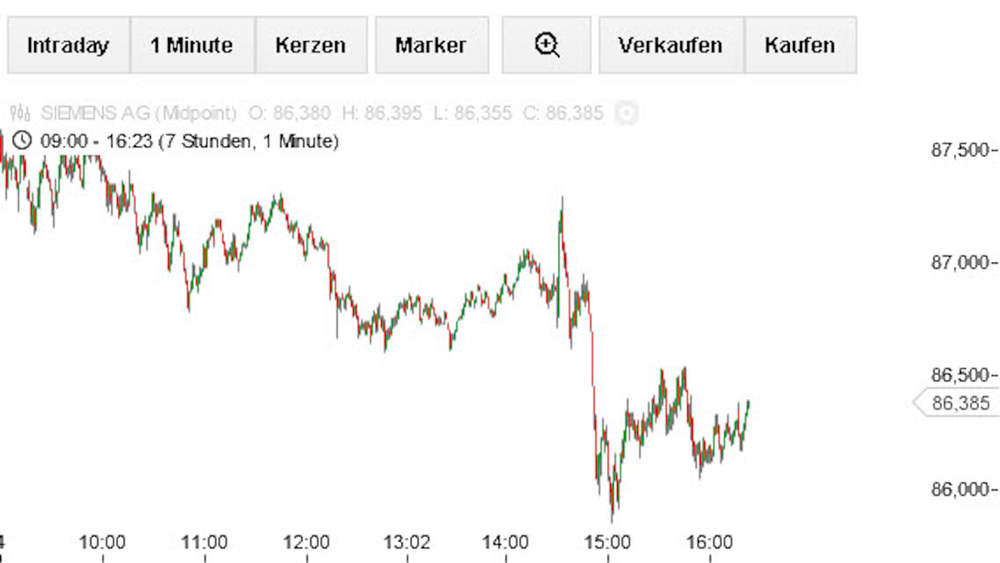The image size is (1000, 563).
Task: Click the 87,000 price axis label
Action: click(961, 263)
